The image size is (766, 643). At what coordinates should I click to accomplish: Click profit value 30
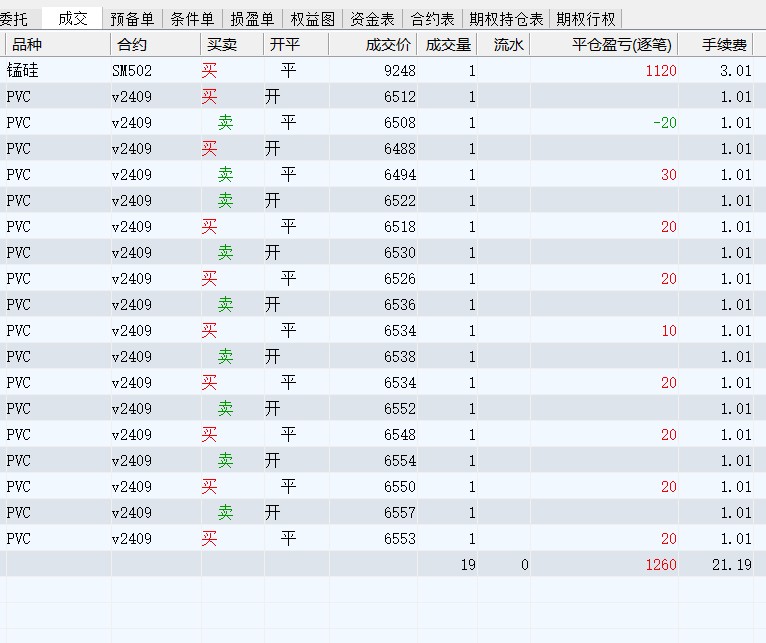click(x=669, y=174)
